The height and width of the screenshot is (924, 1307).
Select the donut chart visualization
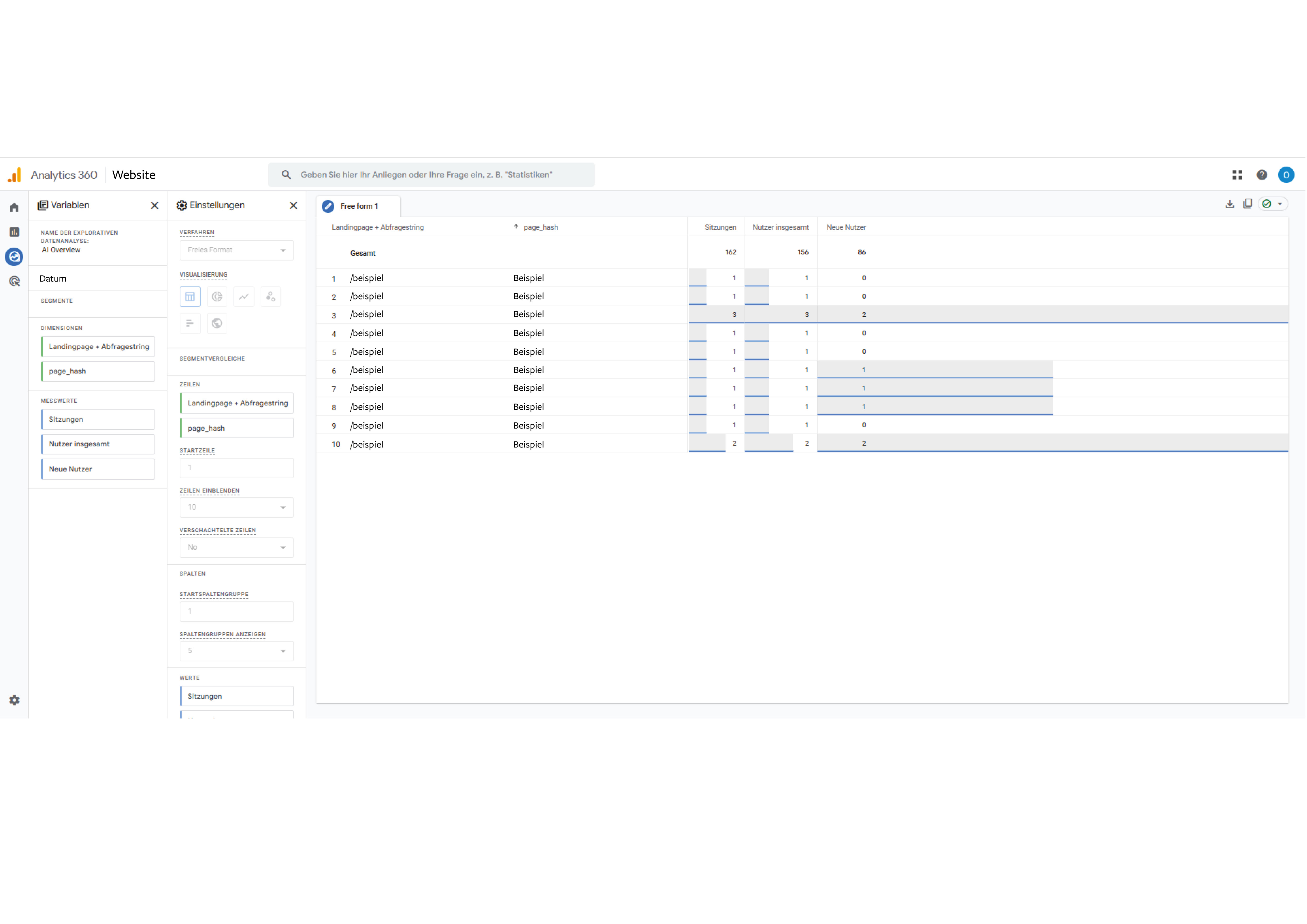click(x=217, y=296)
